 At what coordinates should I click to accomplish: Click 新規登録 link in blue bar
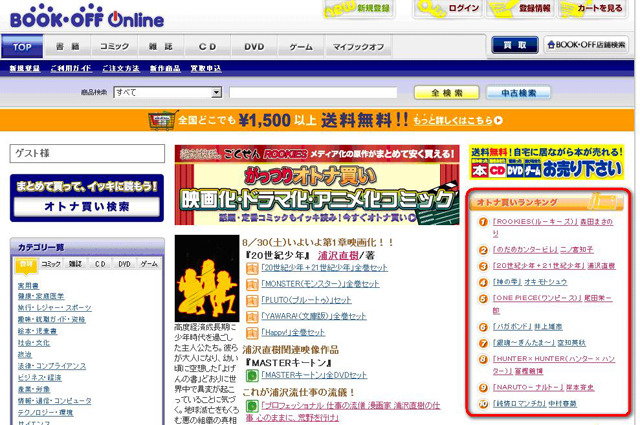25,68
